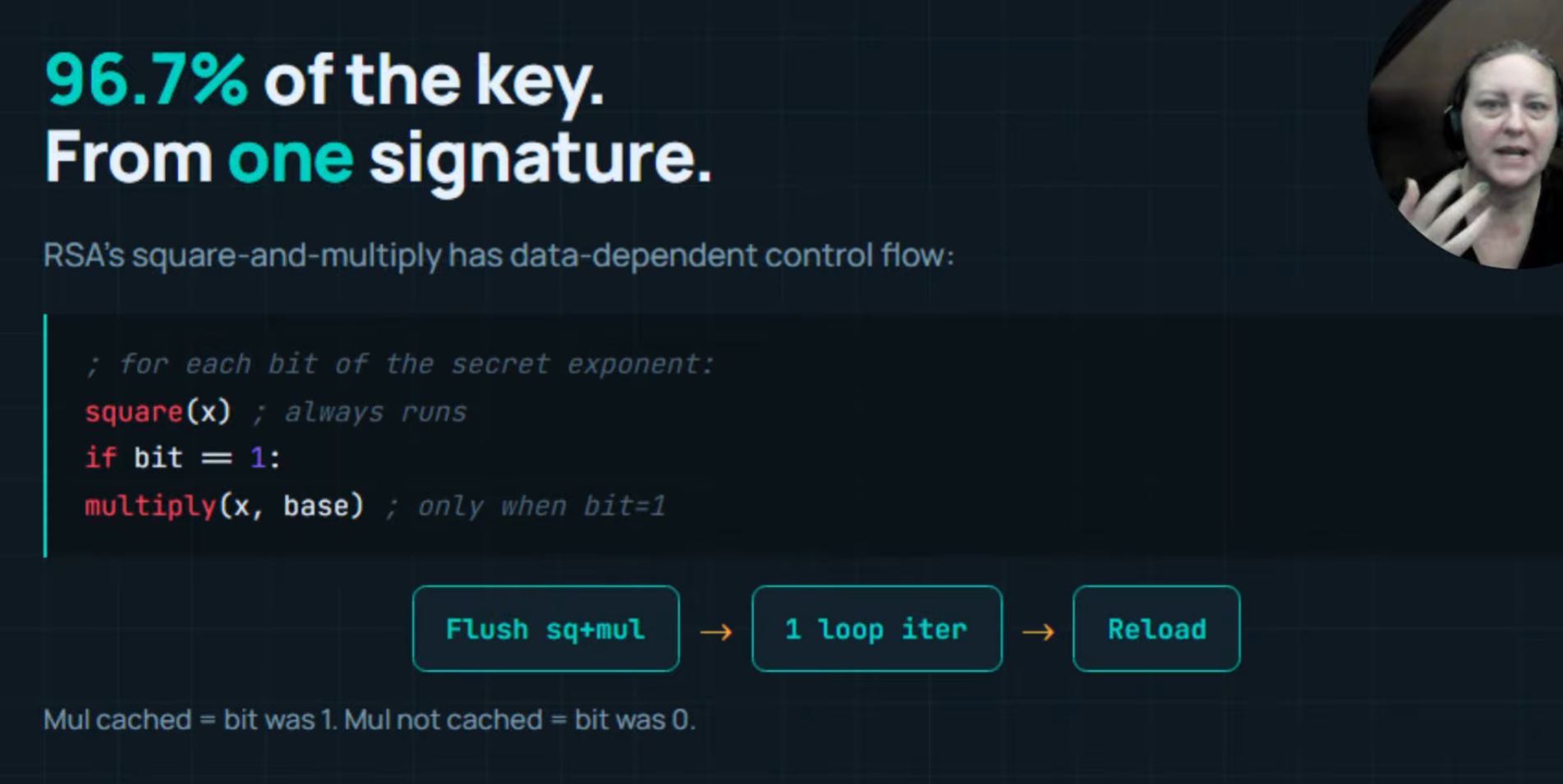Click the Flush sq+mul box
Viewport: 1563px width, 784px height.
tap(545, 629)
